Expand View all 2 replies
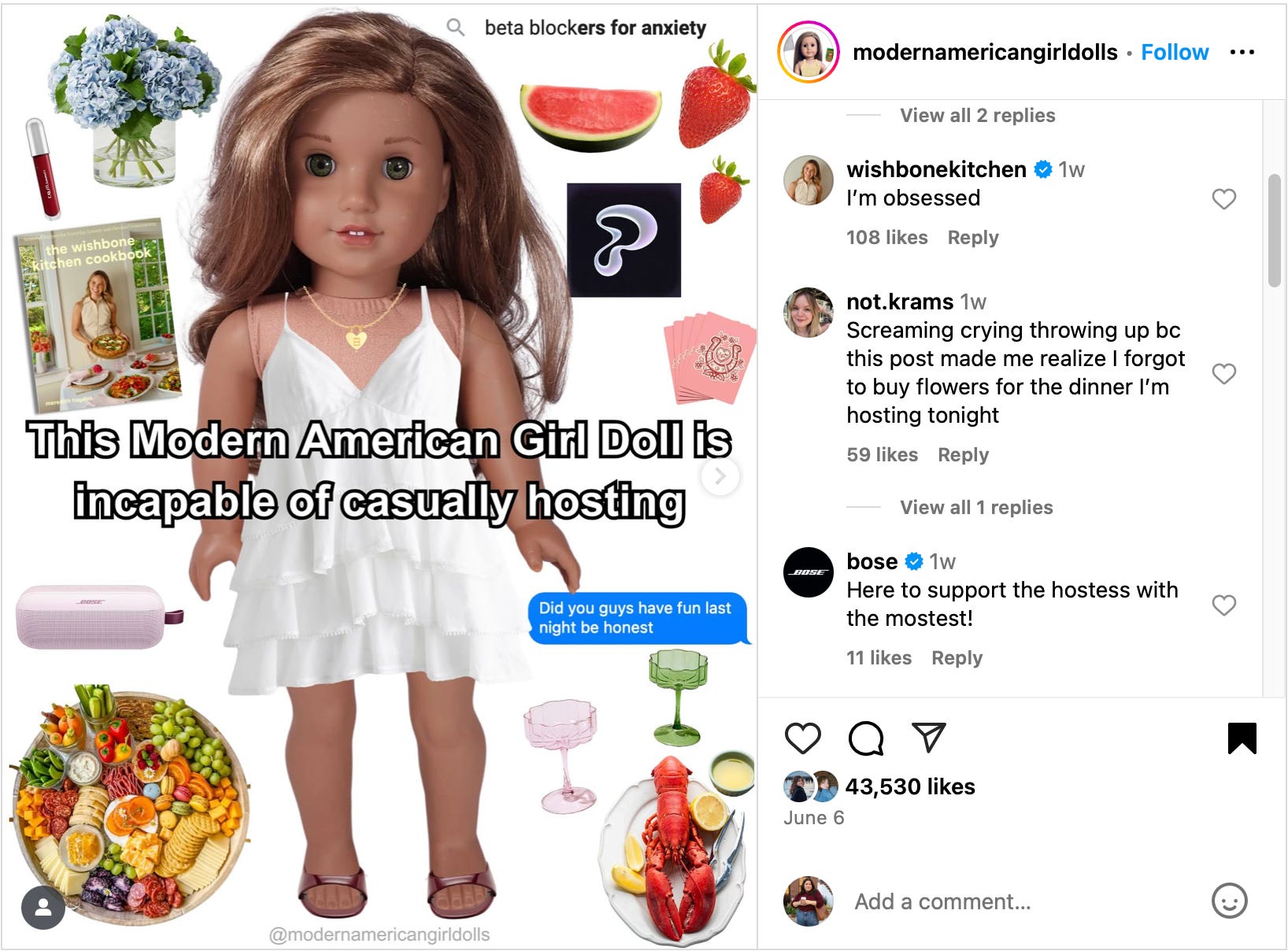 [x=977, y=115]
